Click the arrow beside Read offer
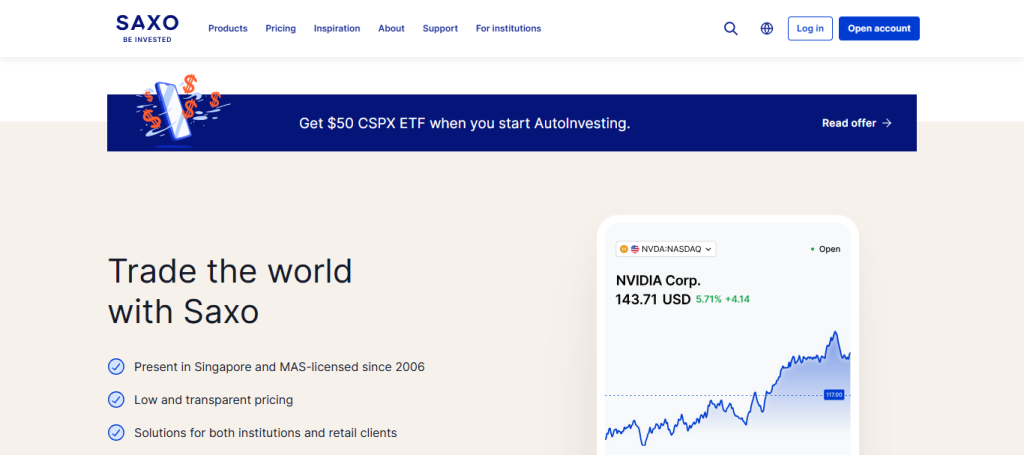Screen dimensions: 1024x455 [887, 123]
